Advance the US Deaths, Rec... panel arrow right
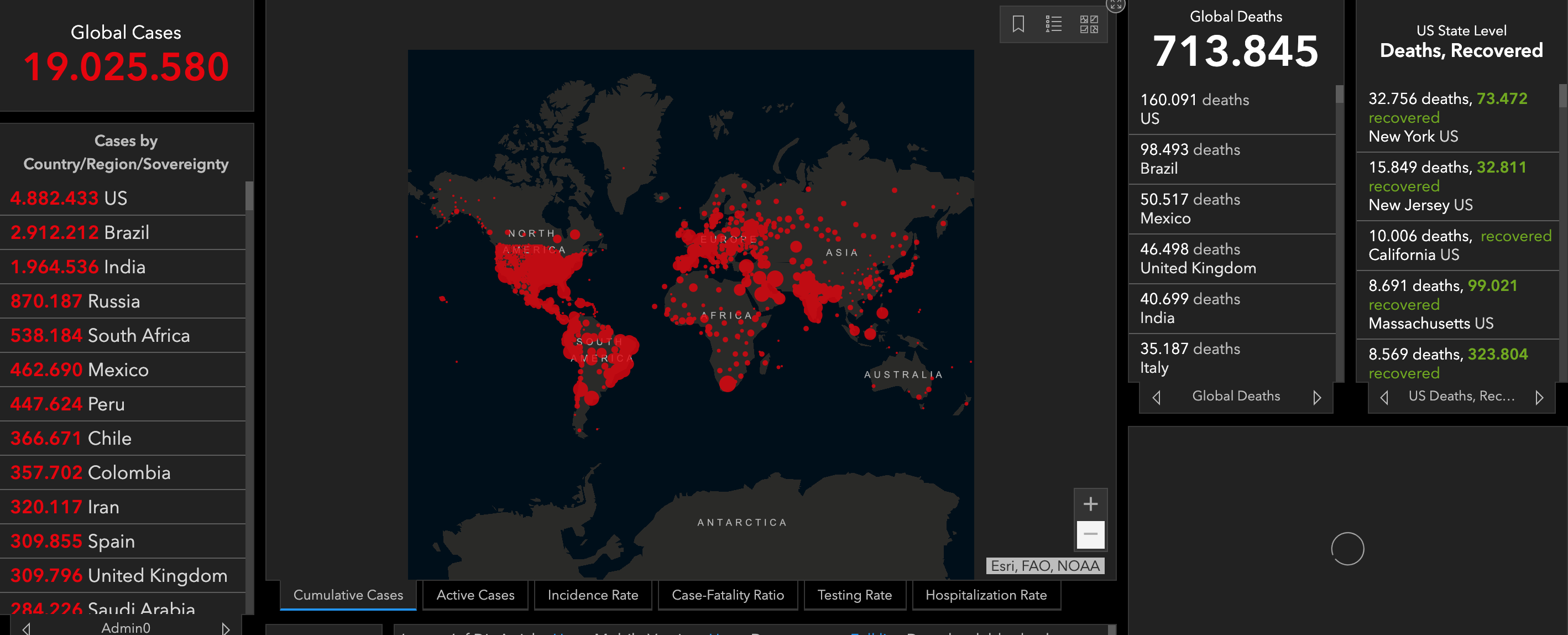 point(1539,398)
